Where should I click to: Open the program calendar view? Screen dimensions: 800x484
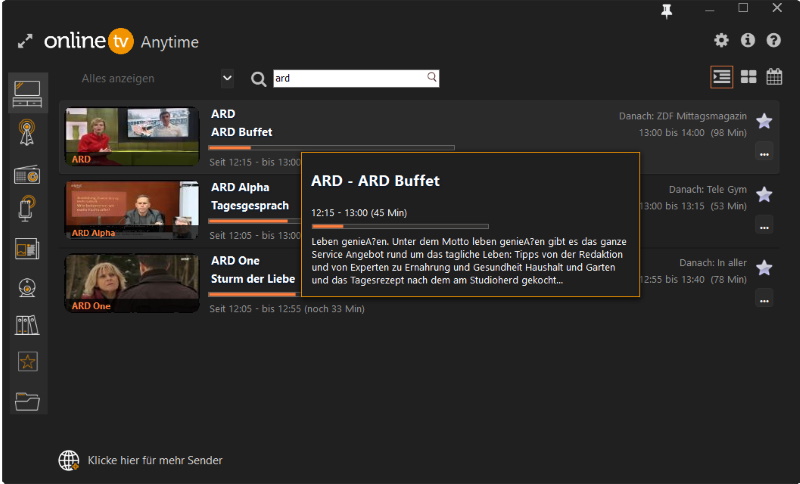pos(774,77)
